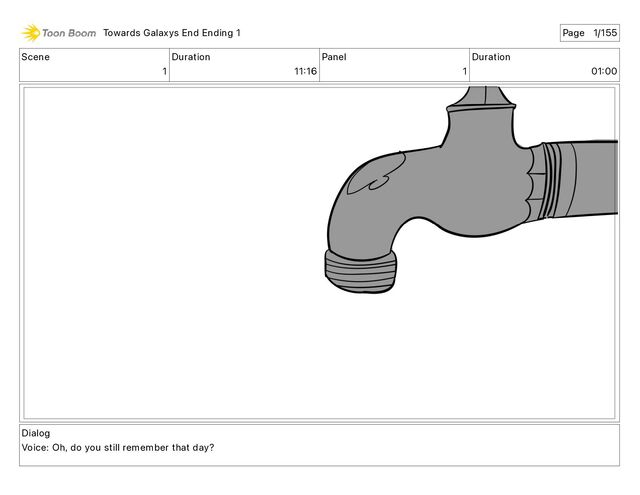This screenshot has width=640, height=495.
Task: Click the panel duration value '01:00'
Action: pyautogui.click(x=604, y=71)
